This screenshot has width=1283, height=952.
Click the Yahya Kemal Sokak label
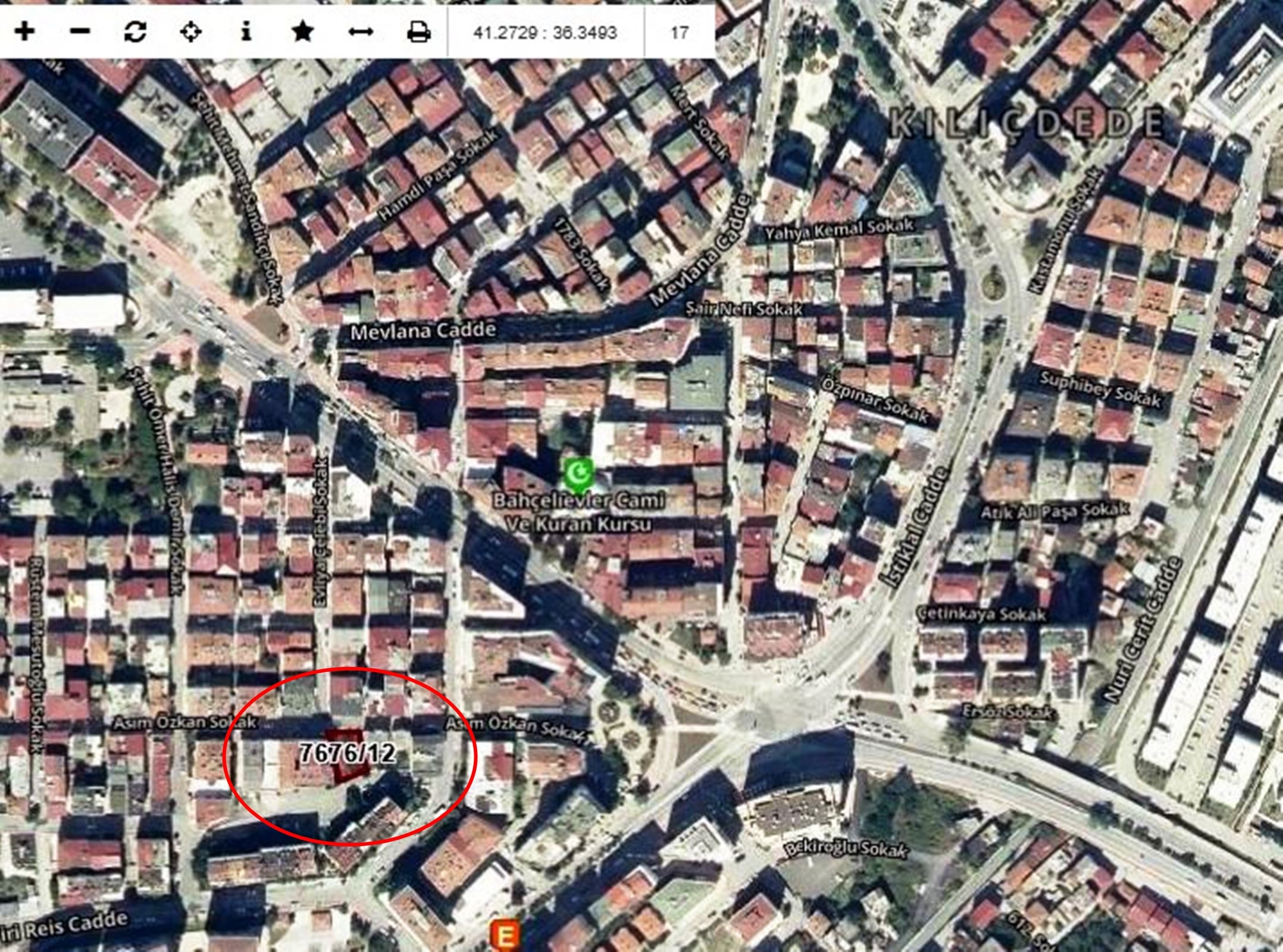[x=839, y=229]
